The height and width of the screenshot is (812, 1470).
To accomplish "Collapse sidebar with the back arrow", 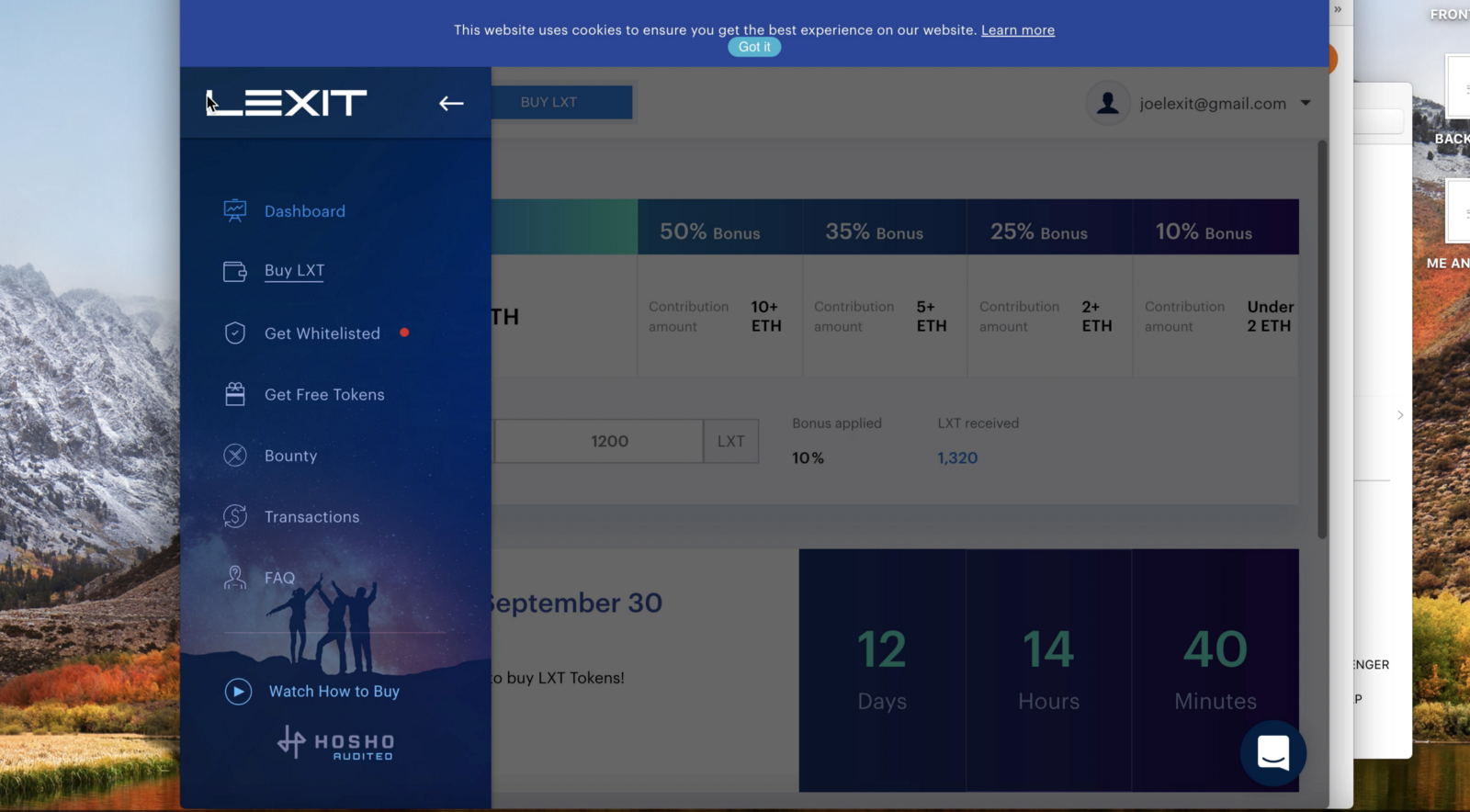I will tap(451, 104).
